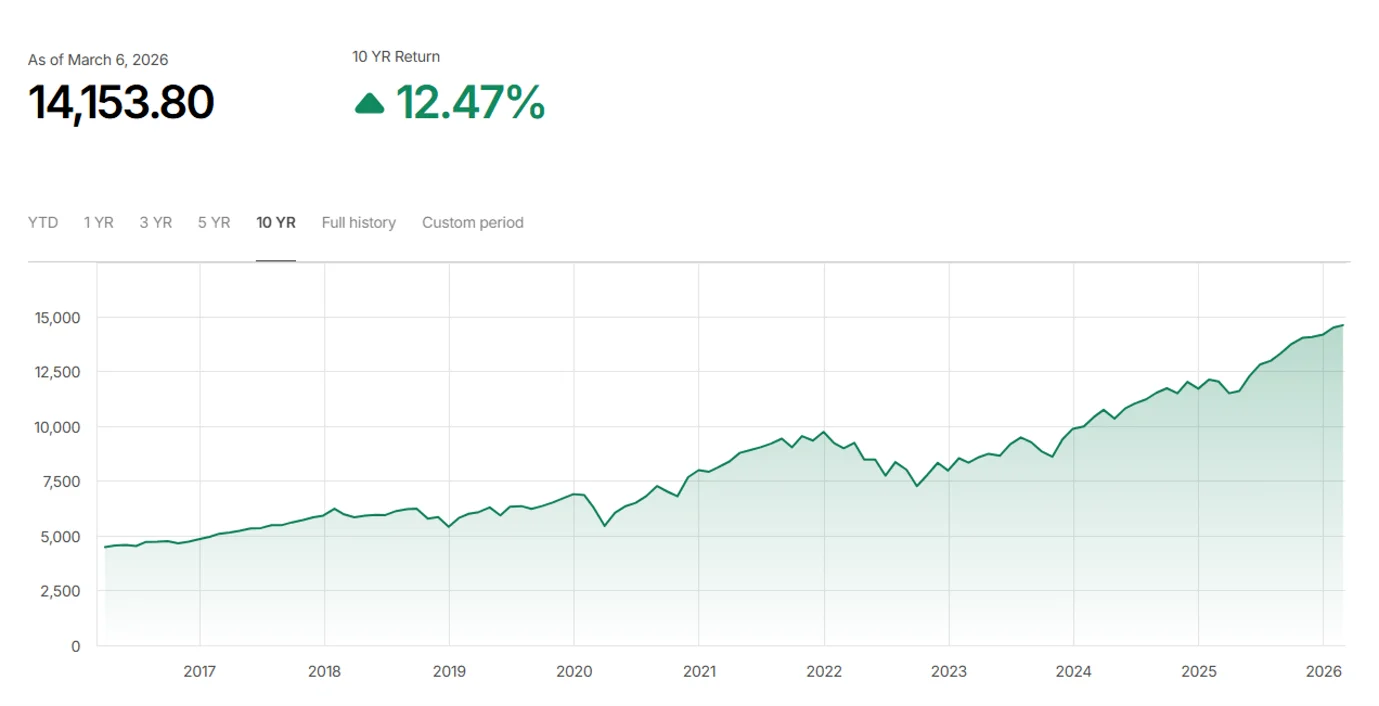
Task: Open the Full history view
Action: [x=358, y=222]
